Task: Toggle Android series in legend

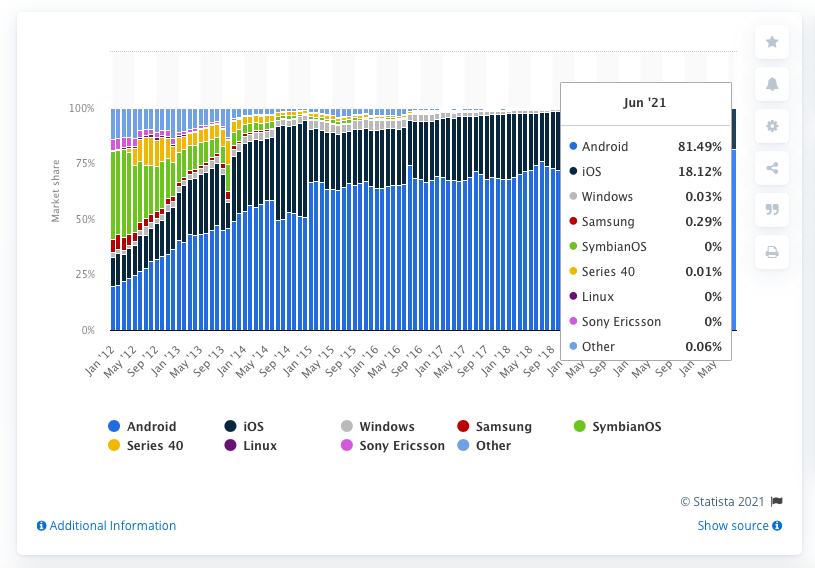Action: pyautogui.click(x=151, y=427)
